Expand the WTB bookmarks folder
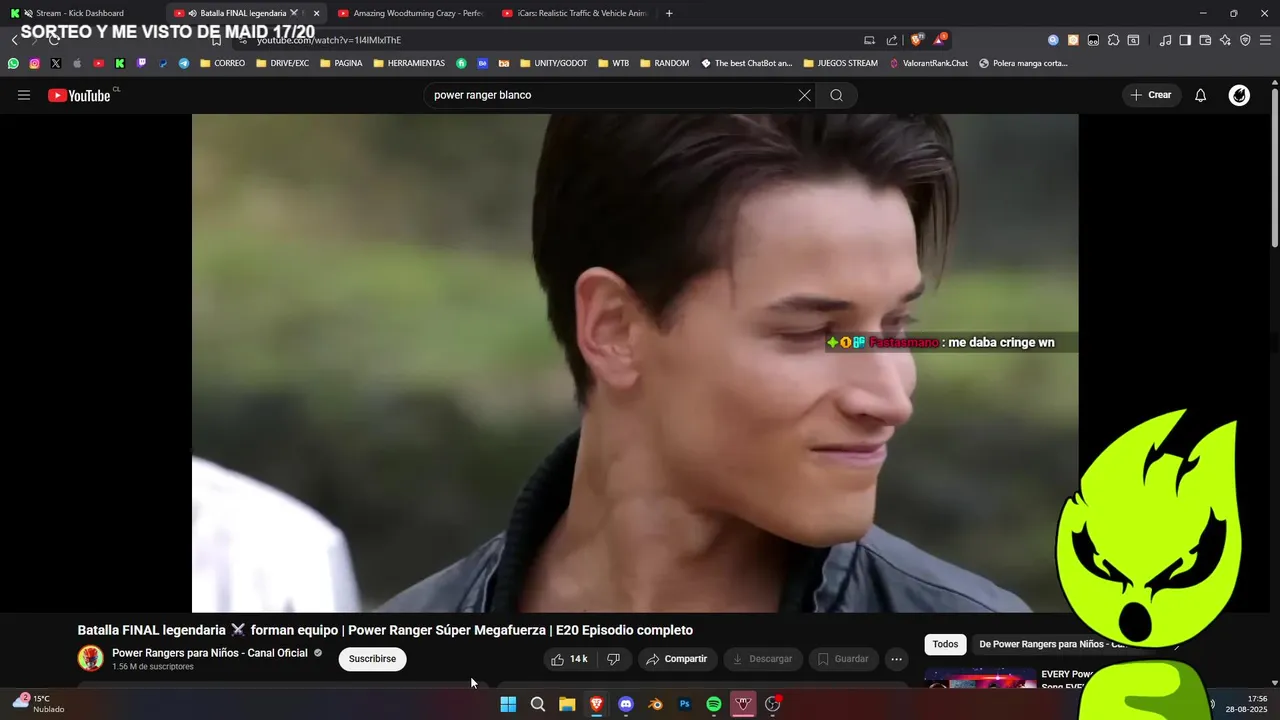The image size is (1280, 720). pyautogui.click(x=613, y=63)
